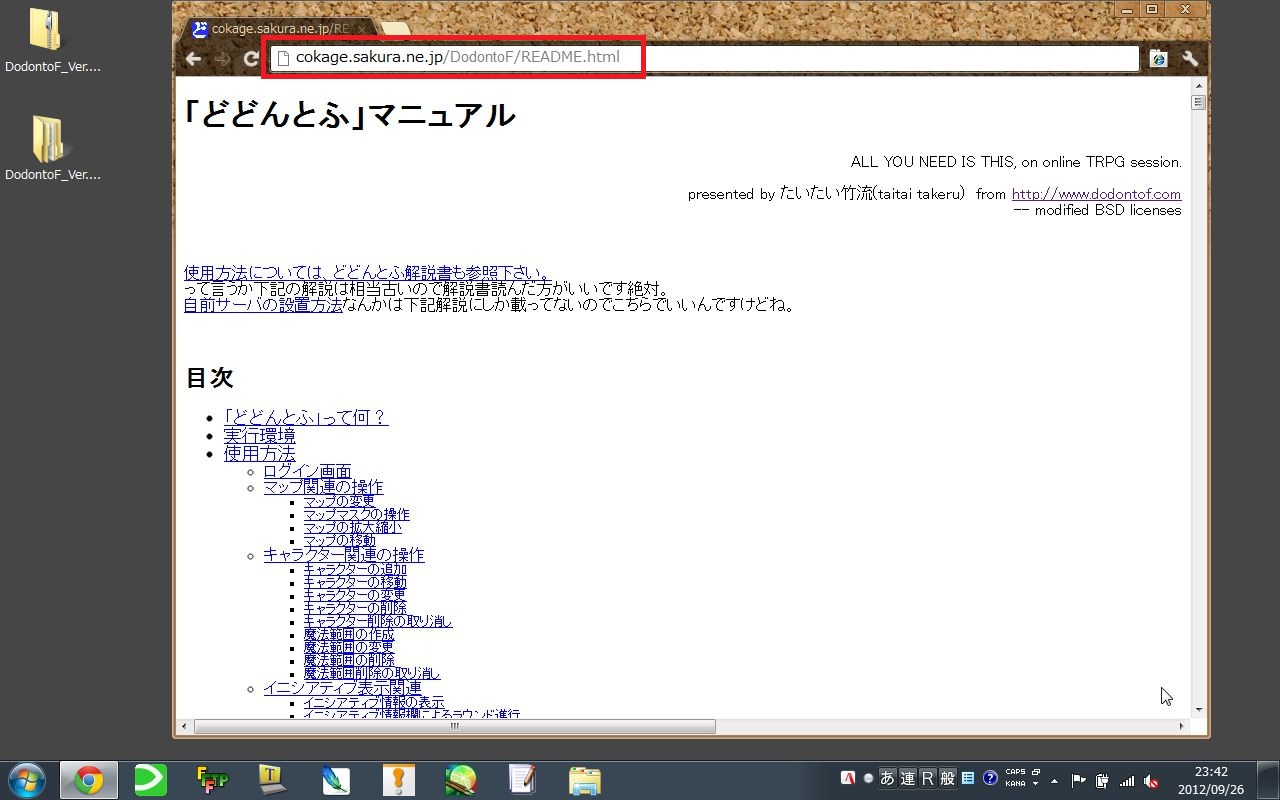Viewport: 1280px width, 800px height.
Task: Click the horizontal scrollbar thumb
Action: point(454,727)
